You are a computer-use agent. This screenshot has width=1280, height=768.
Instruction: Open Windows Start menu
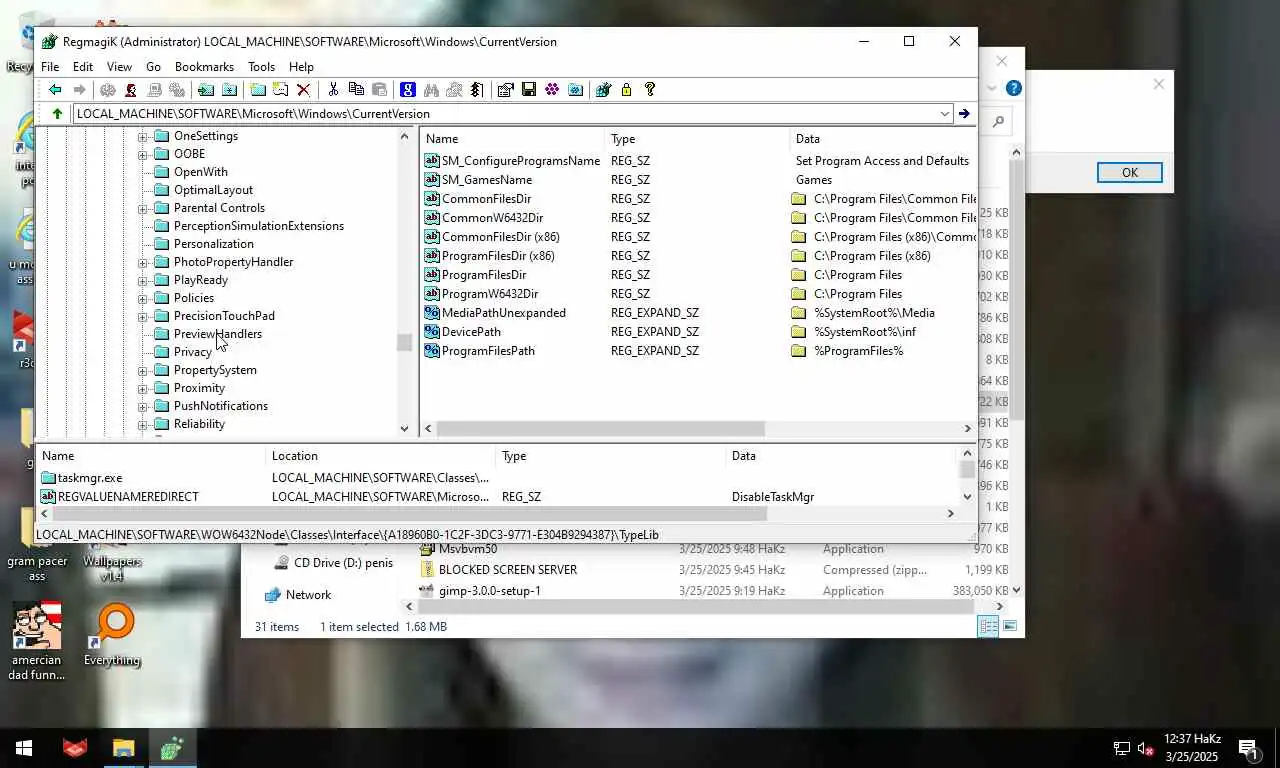[24, 748]
